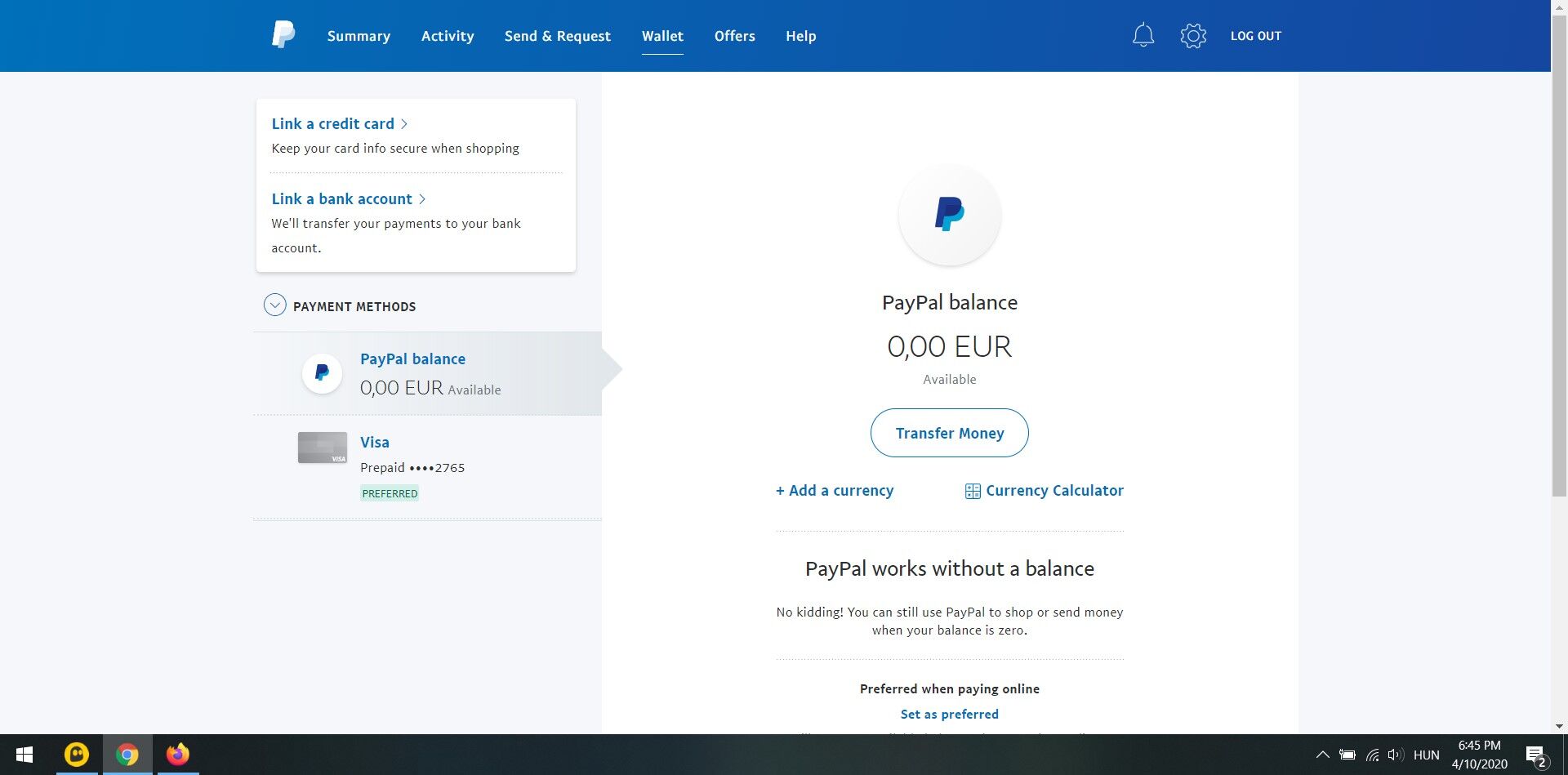Open Send & Request tab
This screenshot has width=1568, height=775.
(558, 36)
